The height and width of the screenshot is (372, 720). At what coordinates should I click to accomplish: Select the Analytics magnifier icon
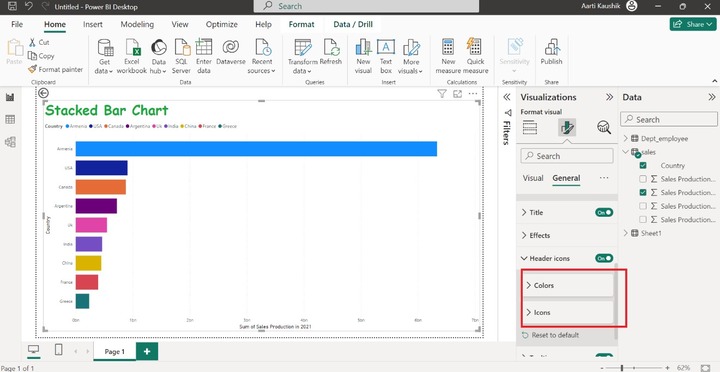[x=604, y=127]
